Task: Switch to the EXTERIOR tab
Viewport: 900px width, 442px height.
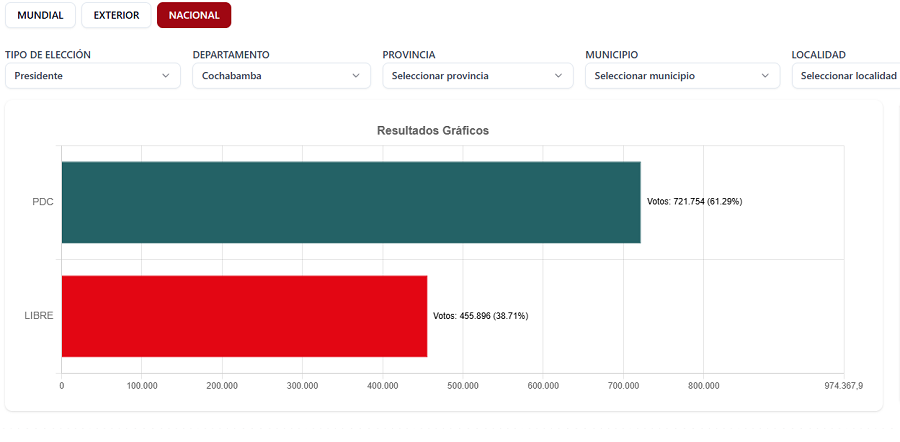Action: (x=116, y=15)
